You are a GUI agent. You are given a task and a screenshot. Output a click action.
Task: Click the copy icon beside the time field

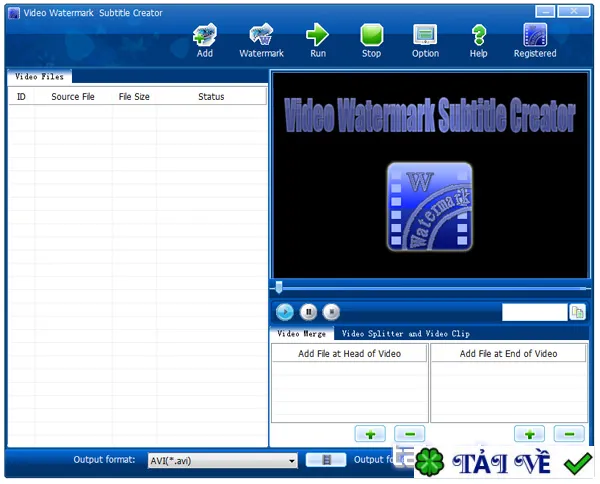click(577, 313)
